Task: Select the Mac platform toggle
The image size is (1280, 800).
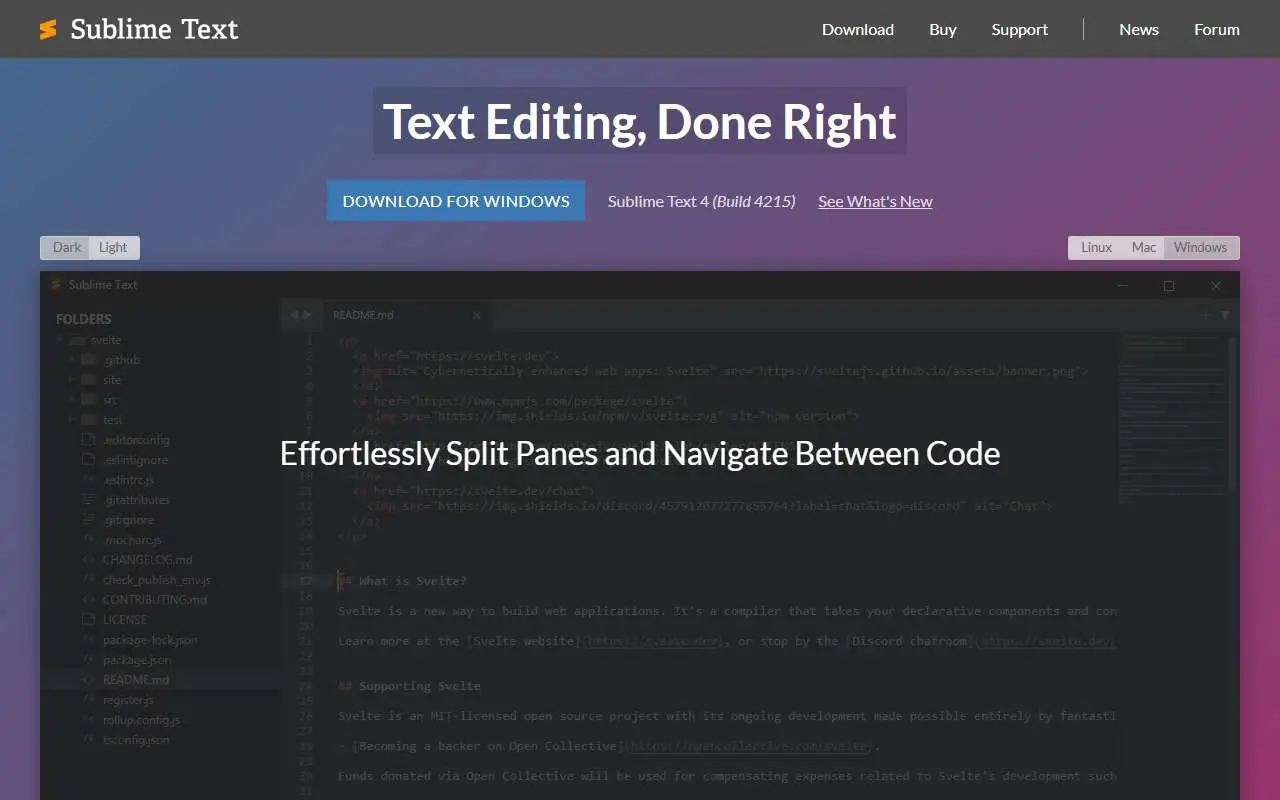Action: 1144,247
